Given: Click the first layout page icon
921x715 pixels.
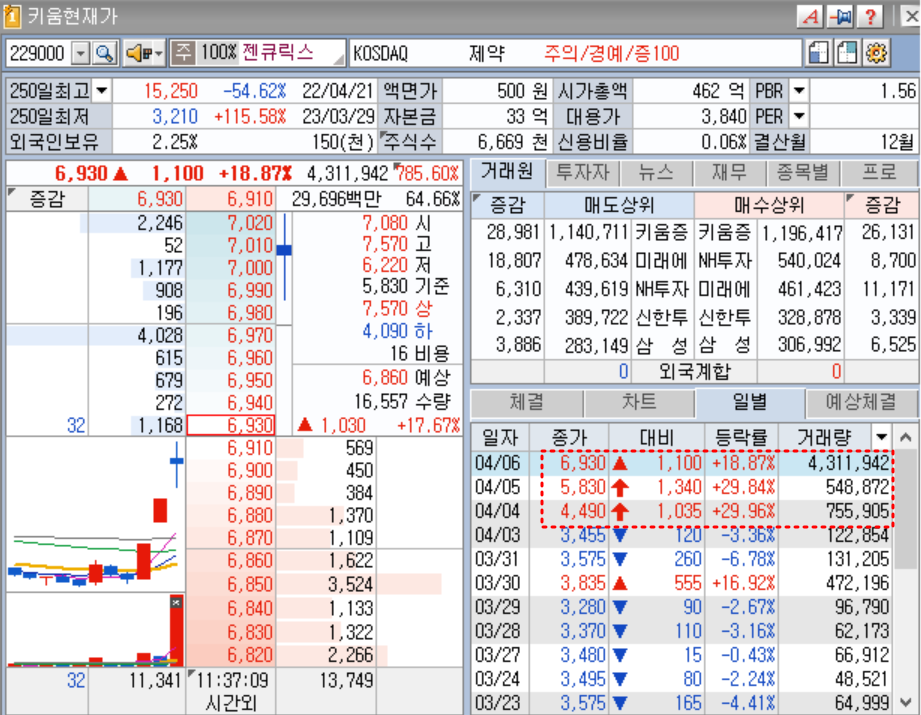Looking at the screenshot, I should coord(818,53).
